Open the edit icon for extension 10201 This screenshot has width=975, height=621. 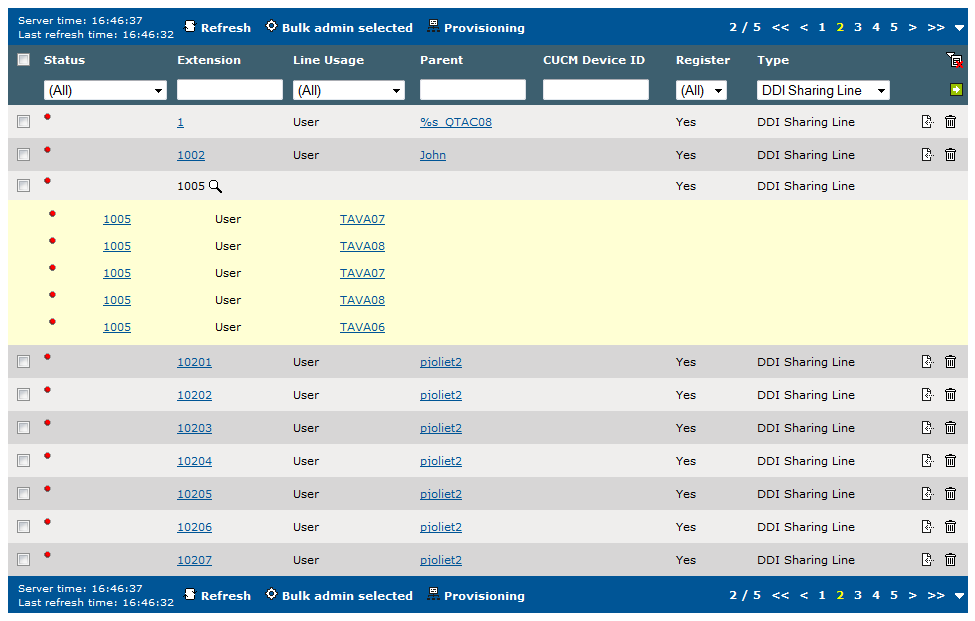coord(927,362)
